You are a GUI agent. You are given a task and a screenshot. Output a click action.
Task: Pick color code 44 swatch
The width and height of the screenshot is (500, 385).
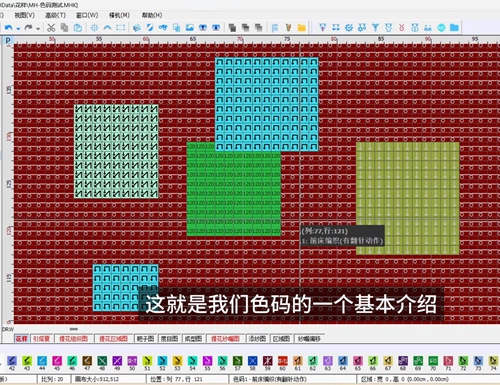point(42,361)
